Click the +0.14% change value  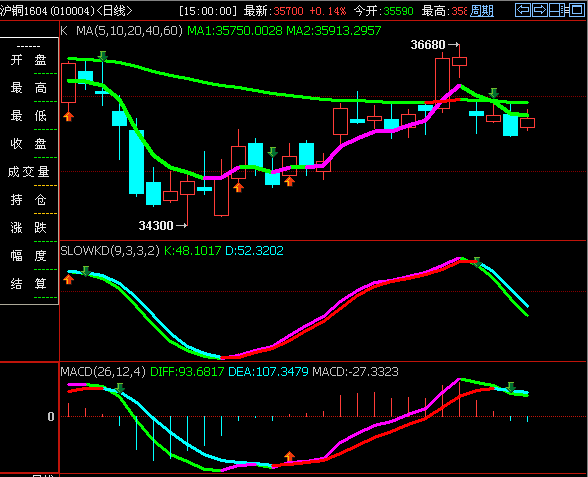pyautogui.click(x=328, y=11)
